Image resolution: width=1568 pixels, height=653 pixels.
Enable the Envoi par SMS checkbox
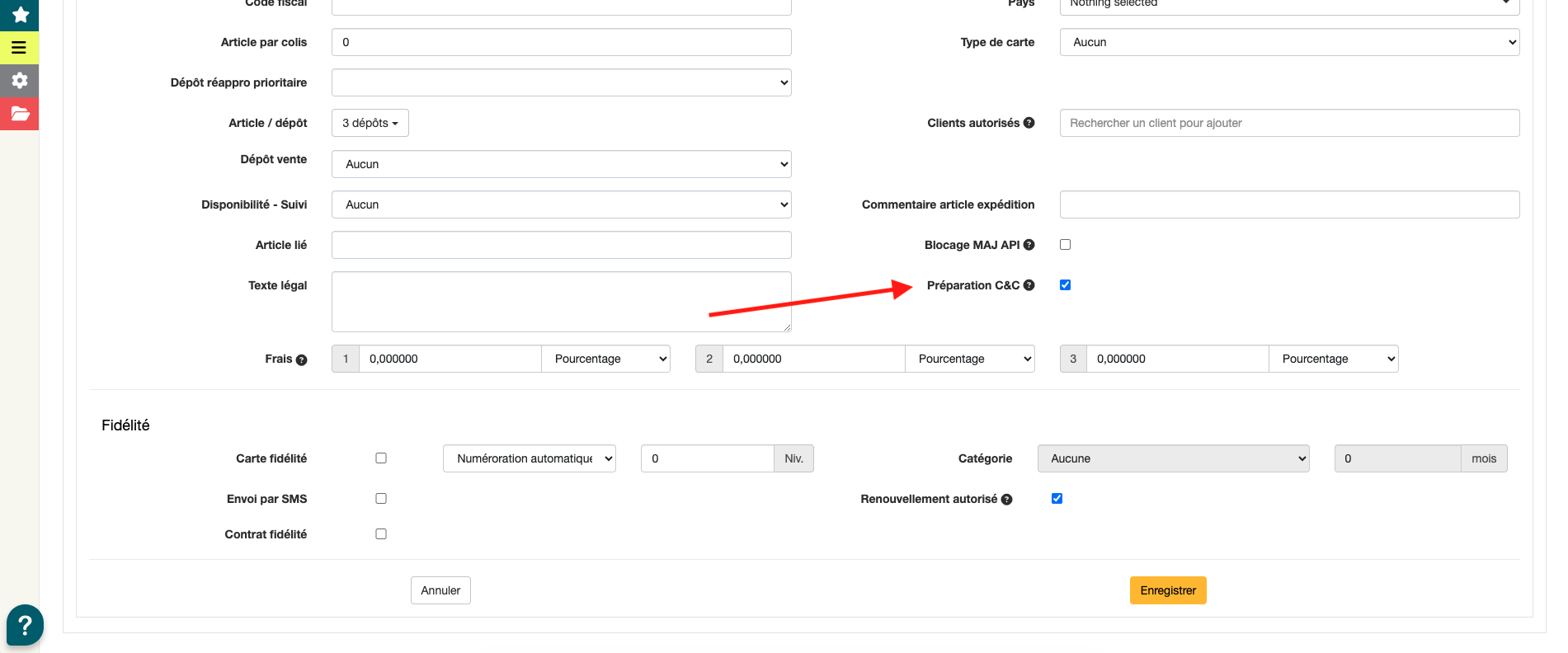coord(381,499)
